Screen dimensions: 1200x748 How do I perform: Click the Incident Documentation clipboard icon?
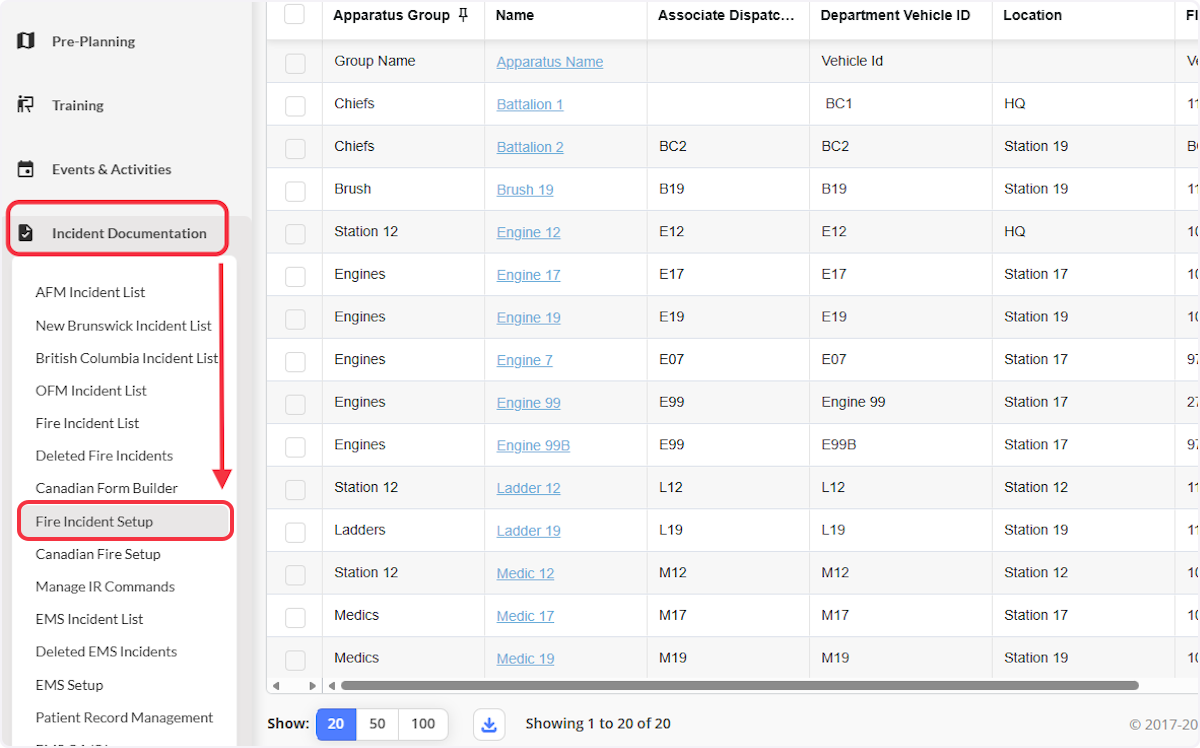(x=26, y=233)
